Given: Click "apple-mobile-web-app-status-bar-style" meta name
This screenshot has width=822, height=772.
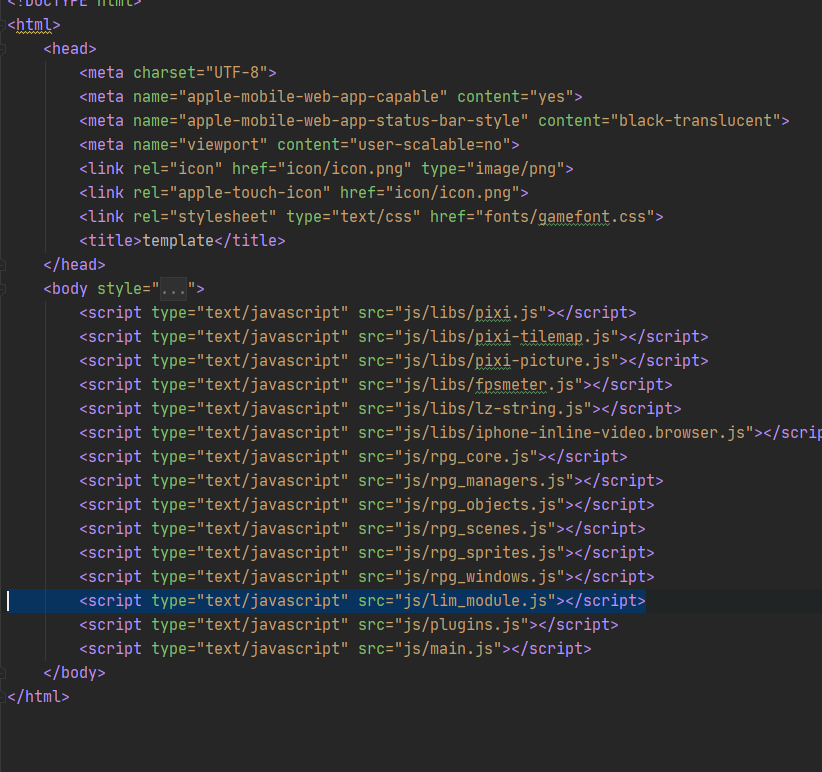Looking at the screenshot, I should coord(353,121).
